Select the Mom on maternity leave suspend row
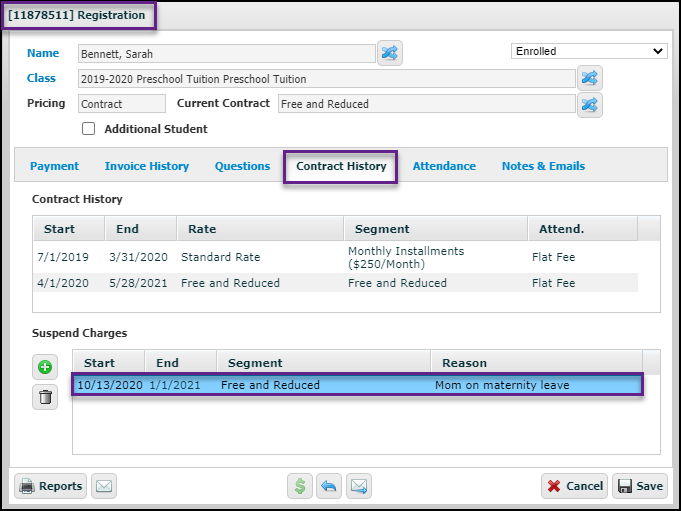This screenshot has height=511, width=681. click(357, 385)
